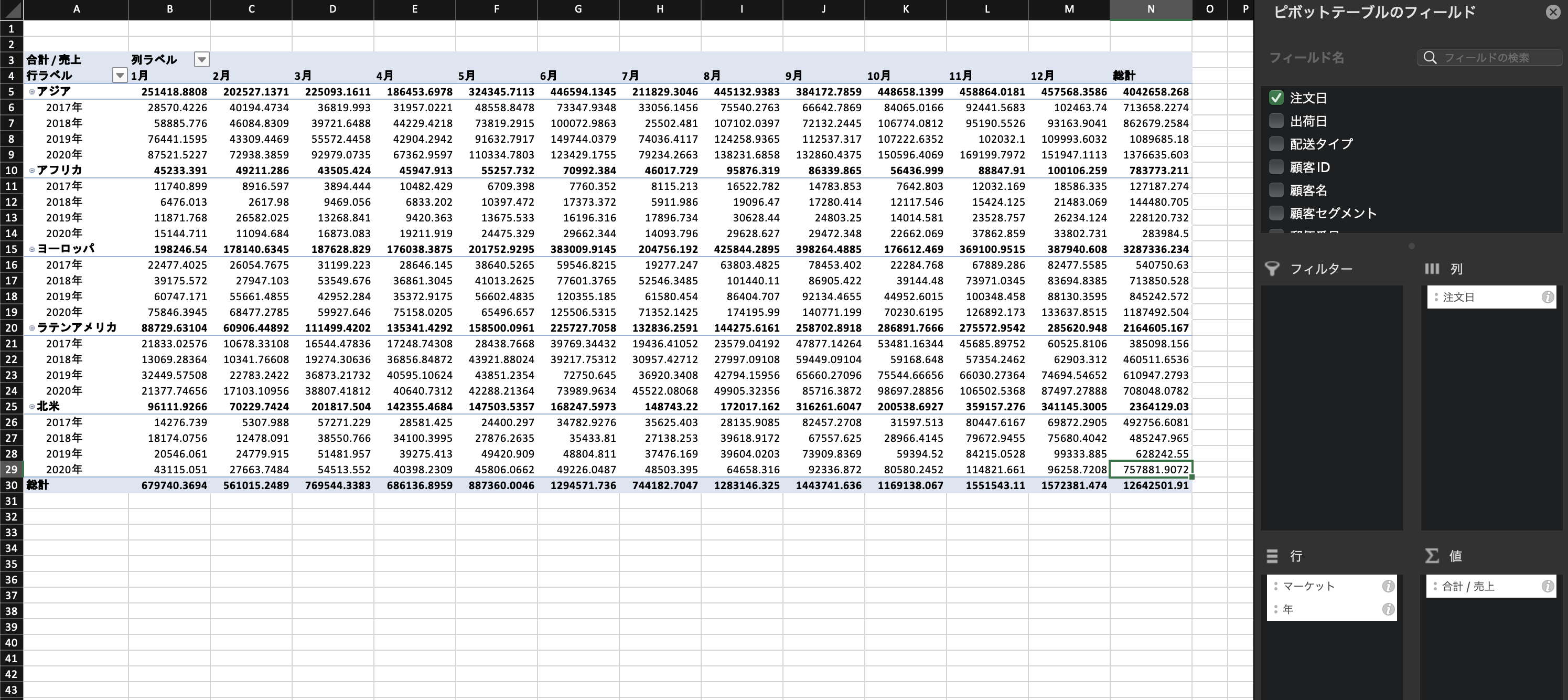1568x700 pixels.
Task: Collapse the アフリカ group
Action: 33,171
